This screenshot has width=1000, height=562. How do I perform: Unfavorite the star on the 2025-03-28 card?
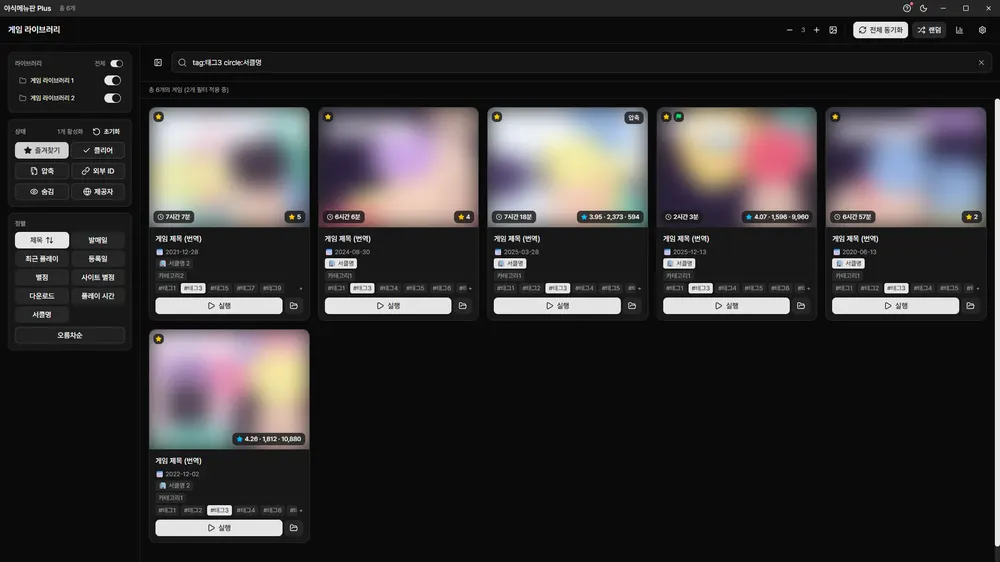coord(497,117)
